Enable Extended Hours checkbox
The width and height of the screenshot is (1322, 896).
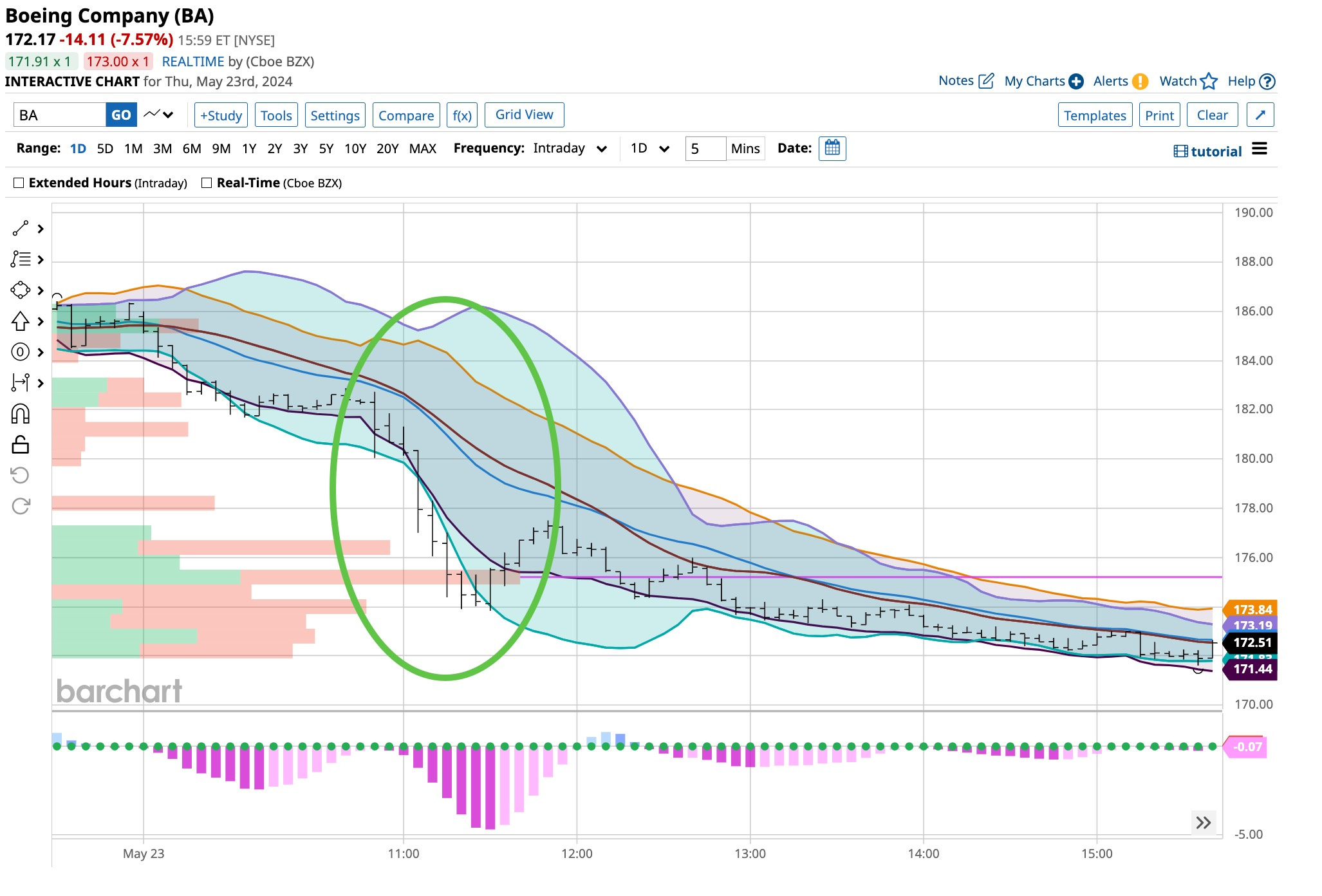tap(19, 183)
